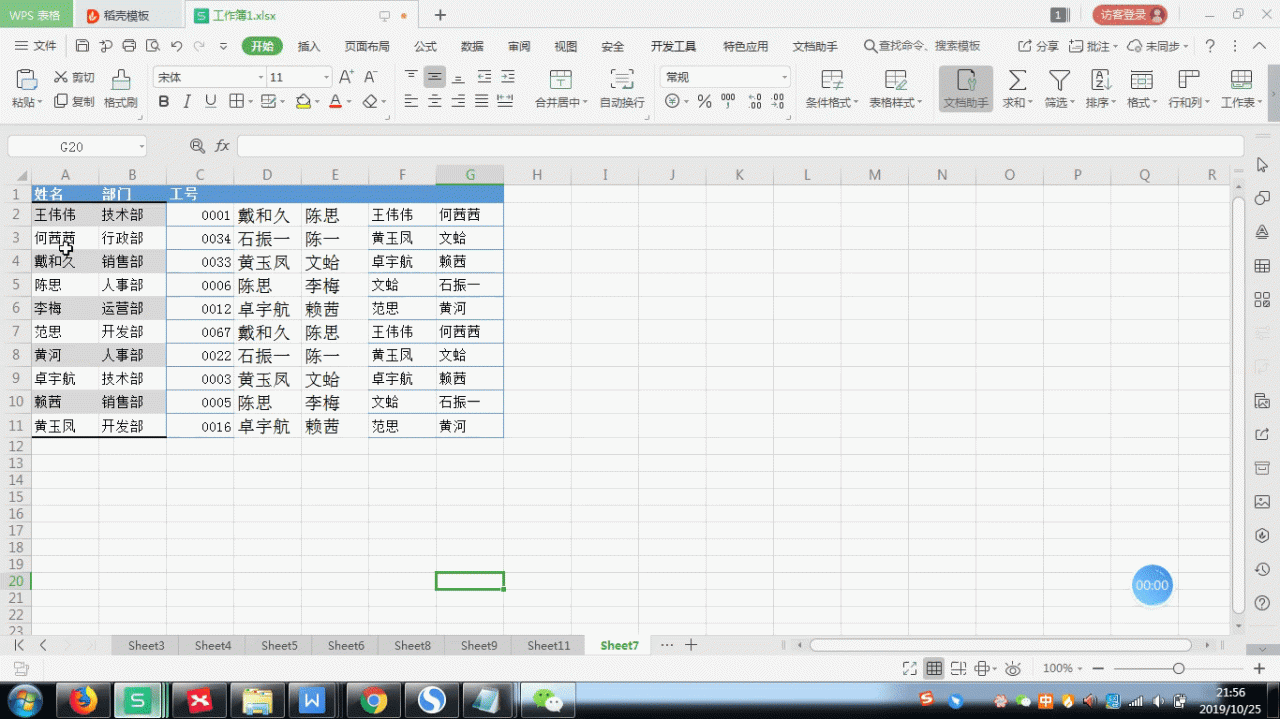Click the Wrap Text (自动换行) icon
This screenshot has width=1280, height=719.
point(622,80)
